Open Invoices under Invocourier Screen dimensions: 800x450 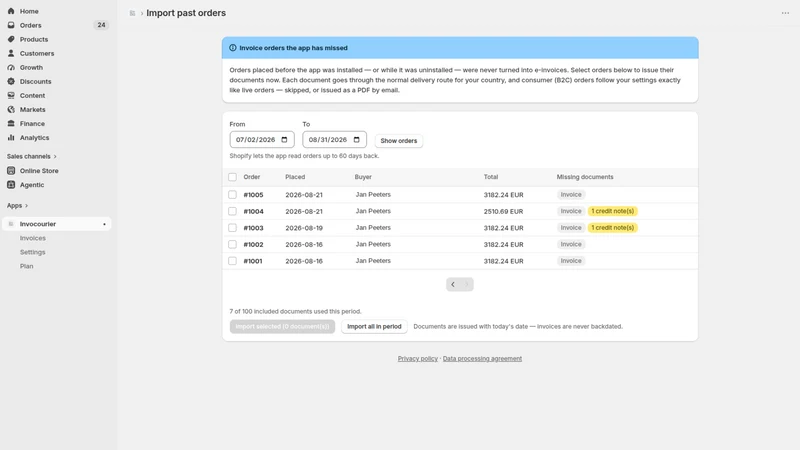(x=33, y=238)
